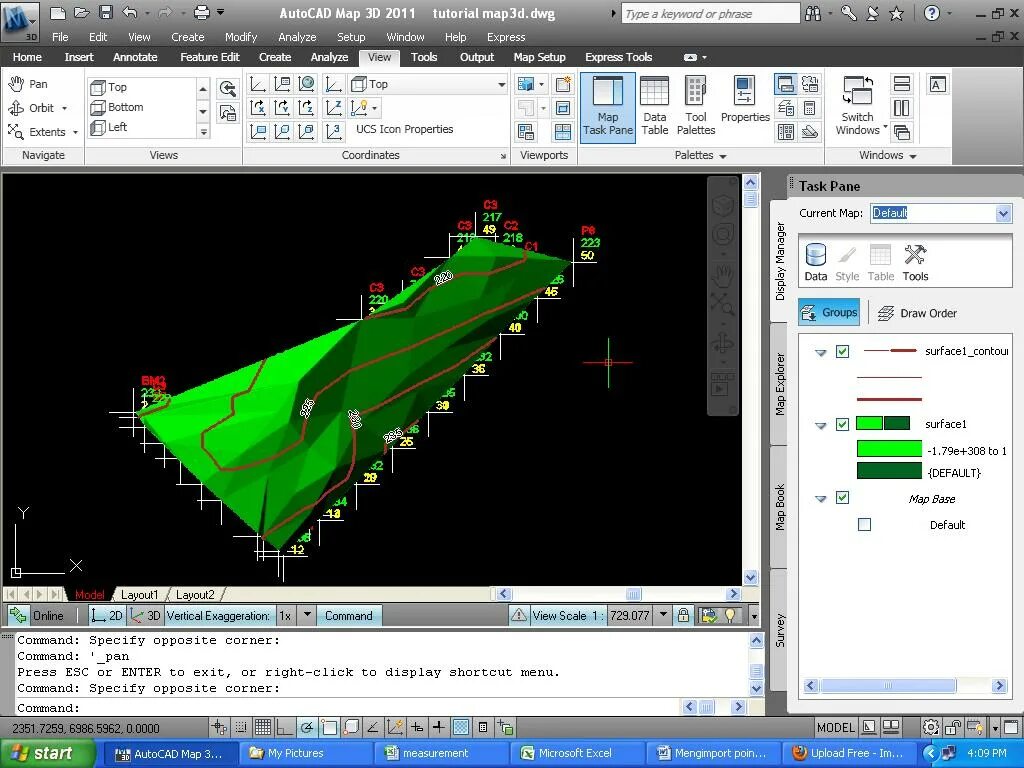The image size is (1024, 768).
Task: Open the Map Task Pane palette
Action: (x=607, y=107)
